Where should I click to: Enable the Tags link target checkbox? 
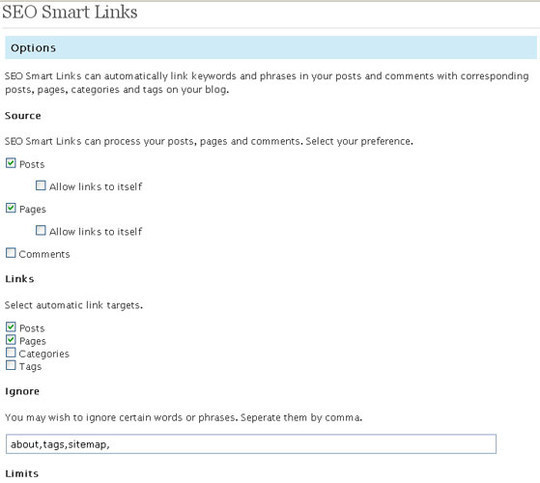coord(11,365)
